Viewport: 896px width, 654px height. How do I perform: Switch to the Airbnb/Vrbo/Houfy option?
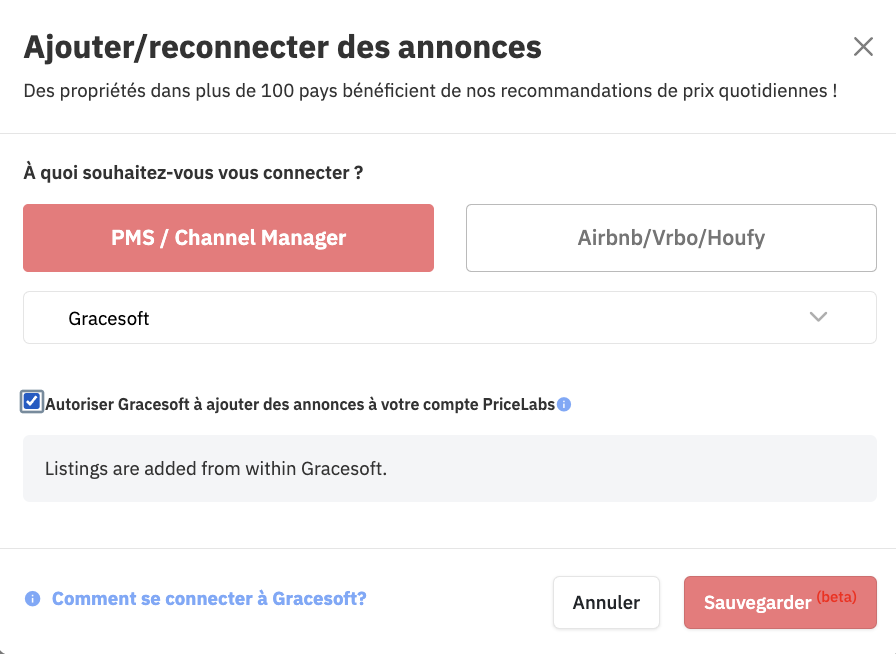(x=671, y=238)
